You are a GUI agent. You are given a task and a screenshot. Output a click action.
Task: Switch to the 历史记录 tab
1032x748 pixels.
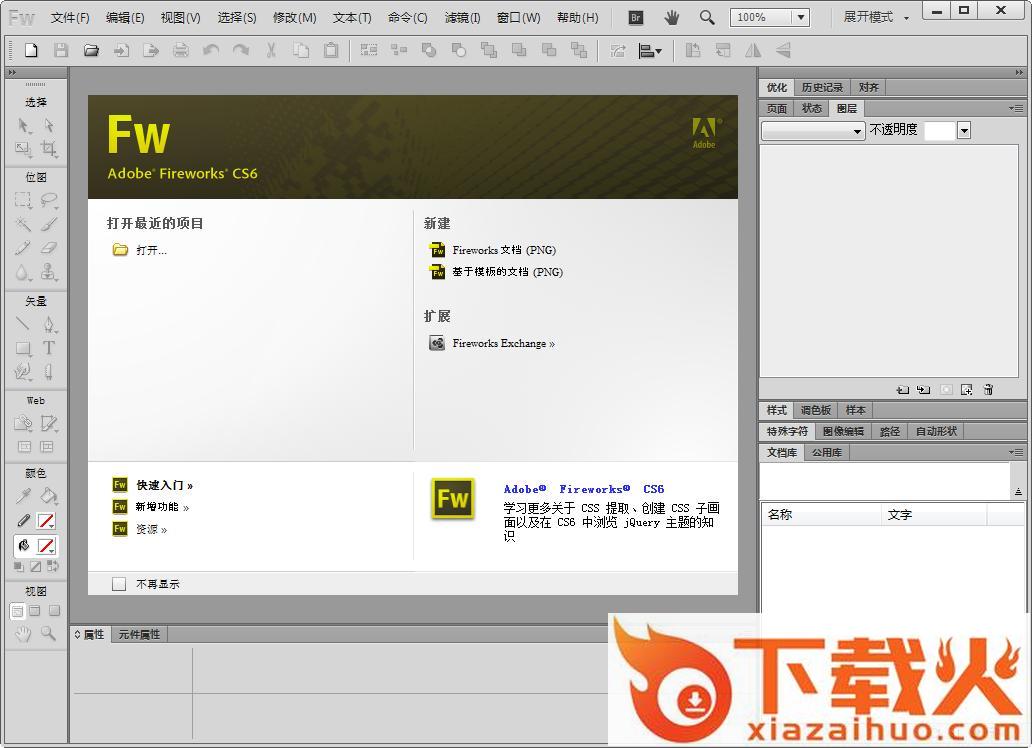[x=822, y=87]
